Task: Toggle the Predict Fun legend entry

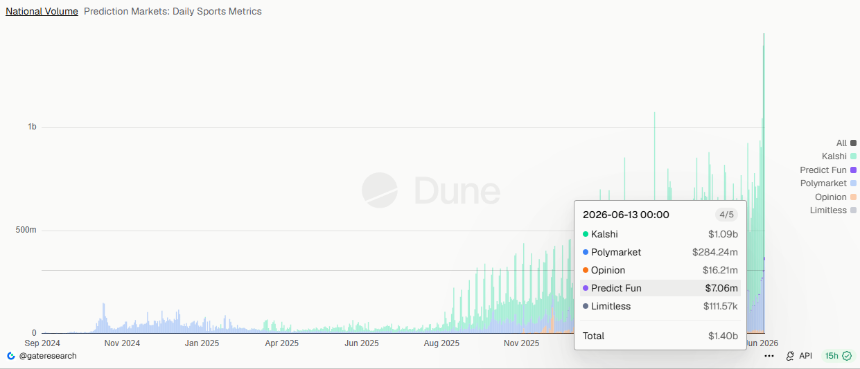Action: (828, 170)
